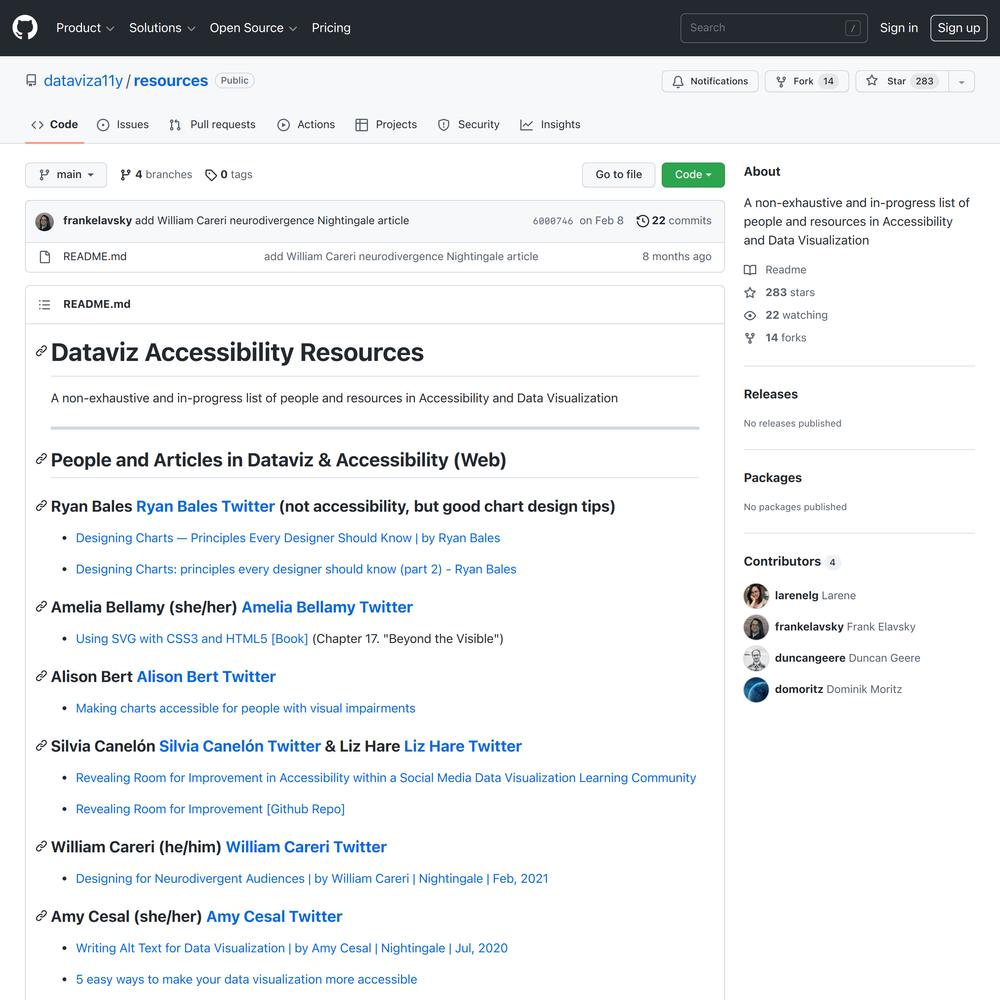Click domoritz contributor avatar
The width and height of the screenshot is (1000, 1000).
pyautogui.click(x=756, y=689)
